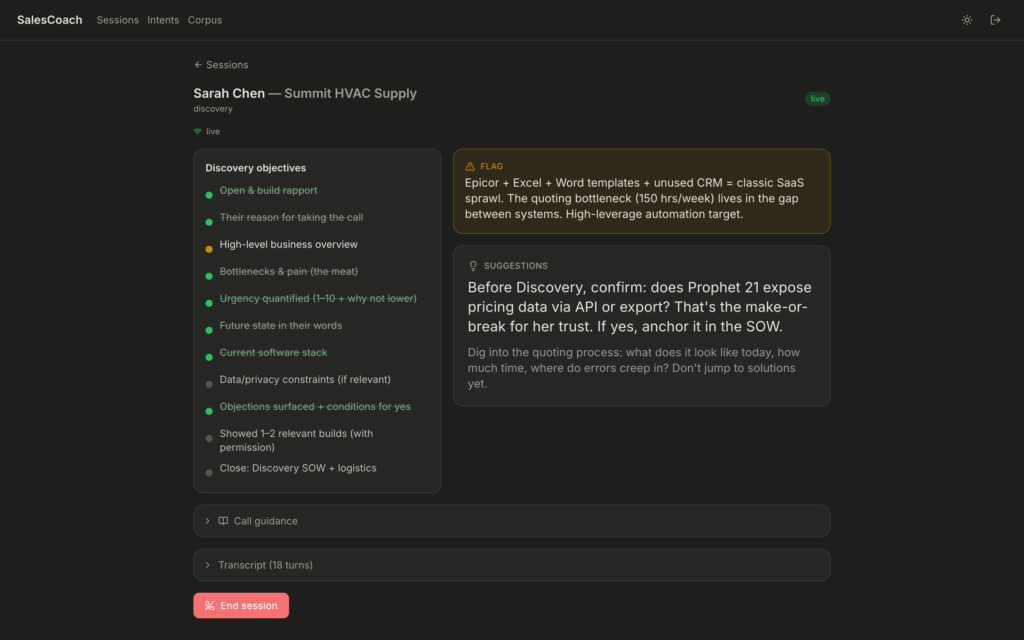Click the Discovery objectives heading
Viewport: 1024px width, 640px height.
255,168
